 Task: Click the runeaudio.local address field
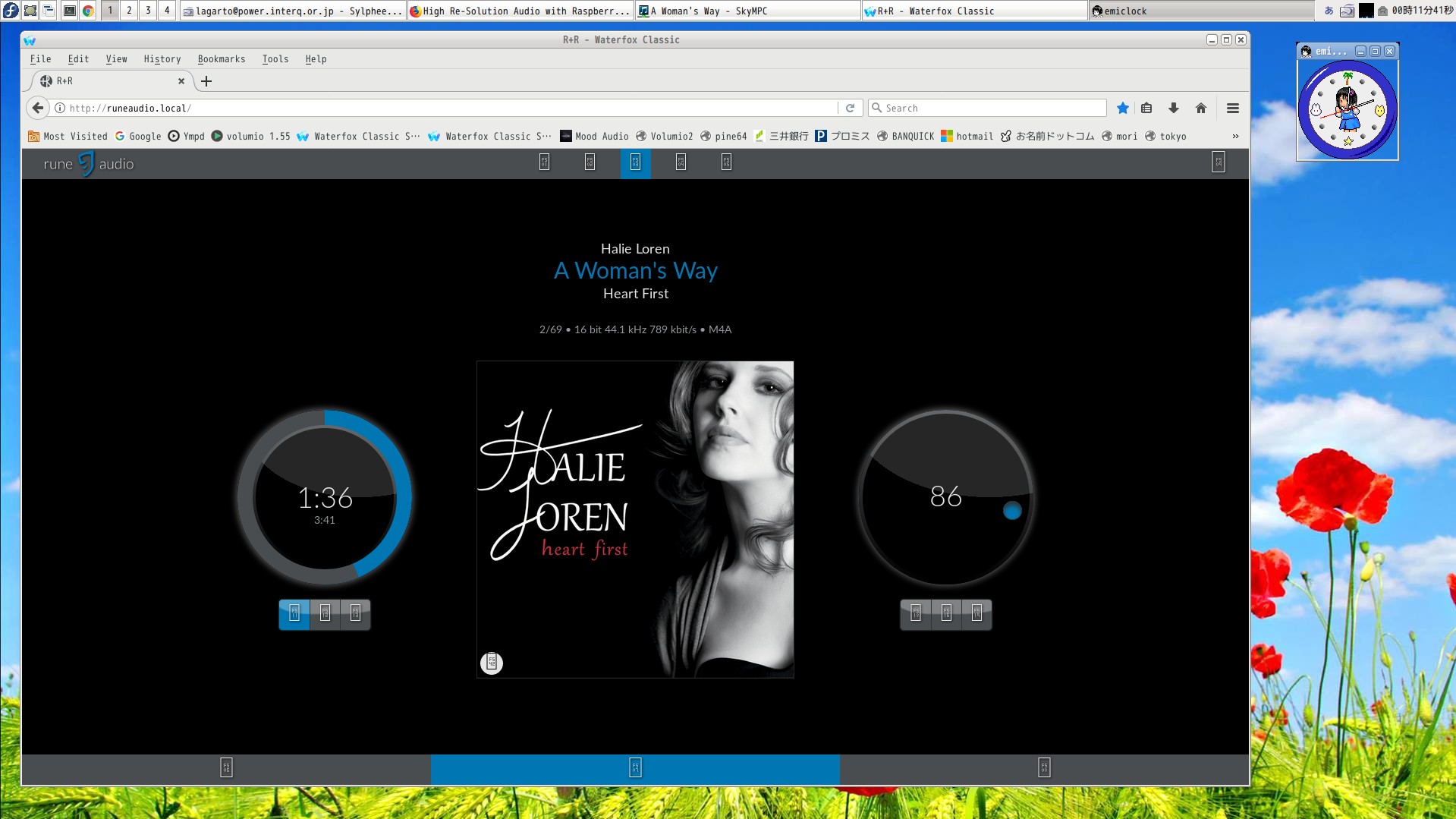[451, 109]
